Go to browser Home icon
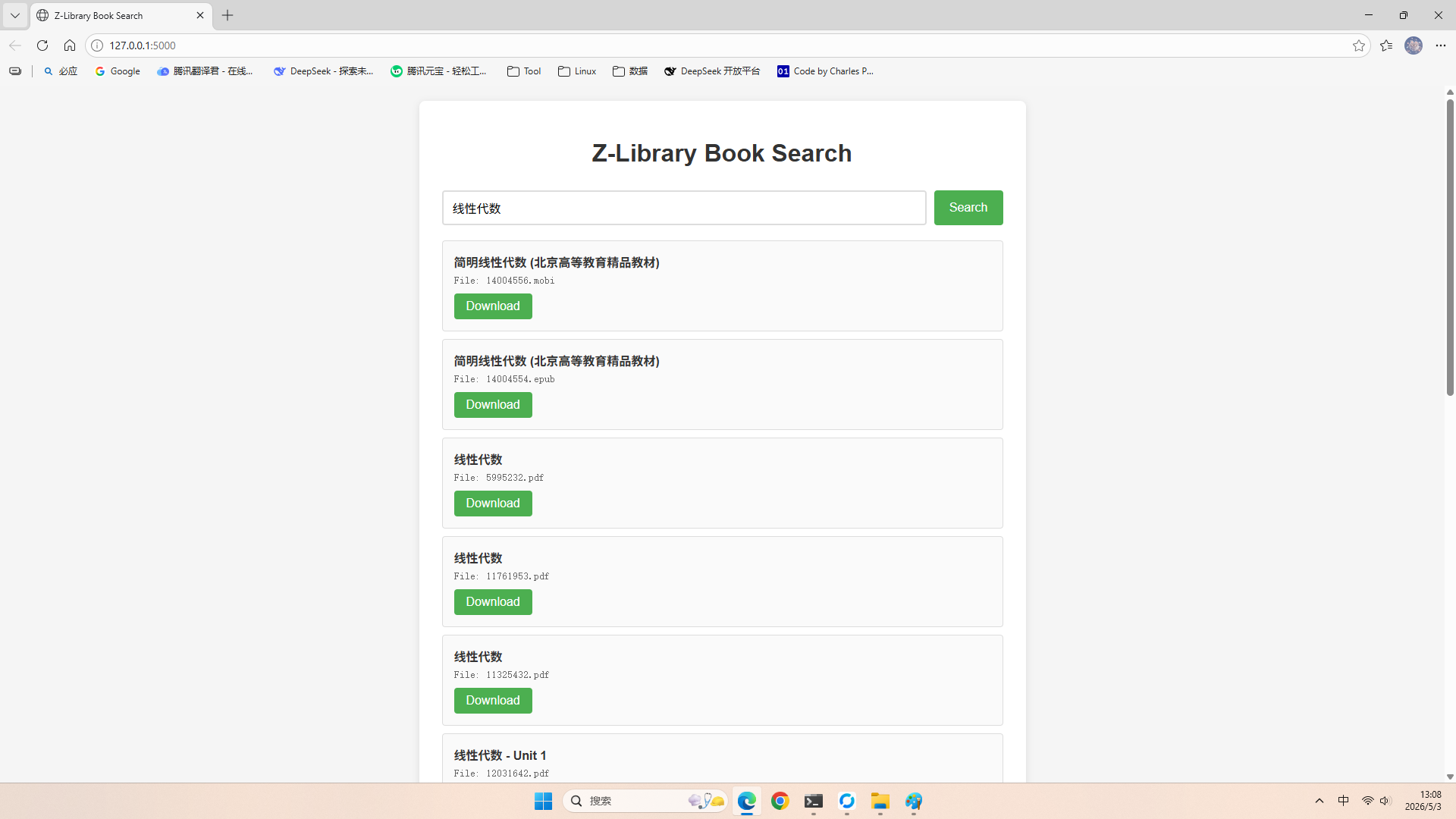Viewport: 1456px width, 819px height. pyautogui.click(x=70, y=45)
